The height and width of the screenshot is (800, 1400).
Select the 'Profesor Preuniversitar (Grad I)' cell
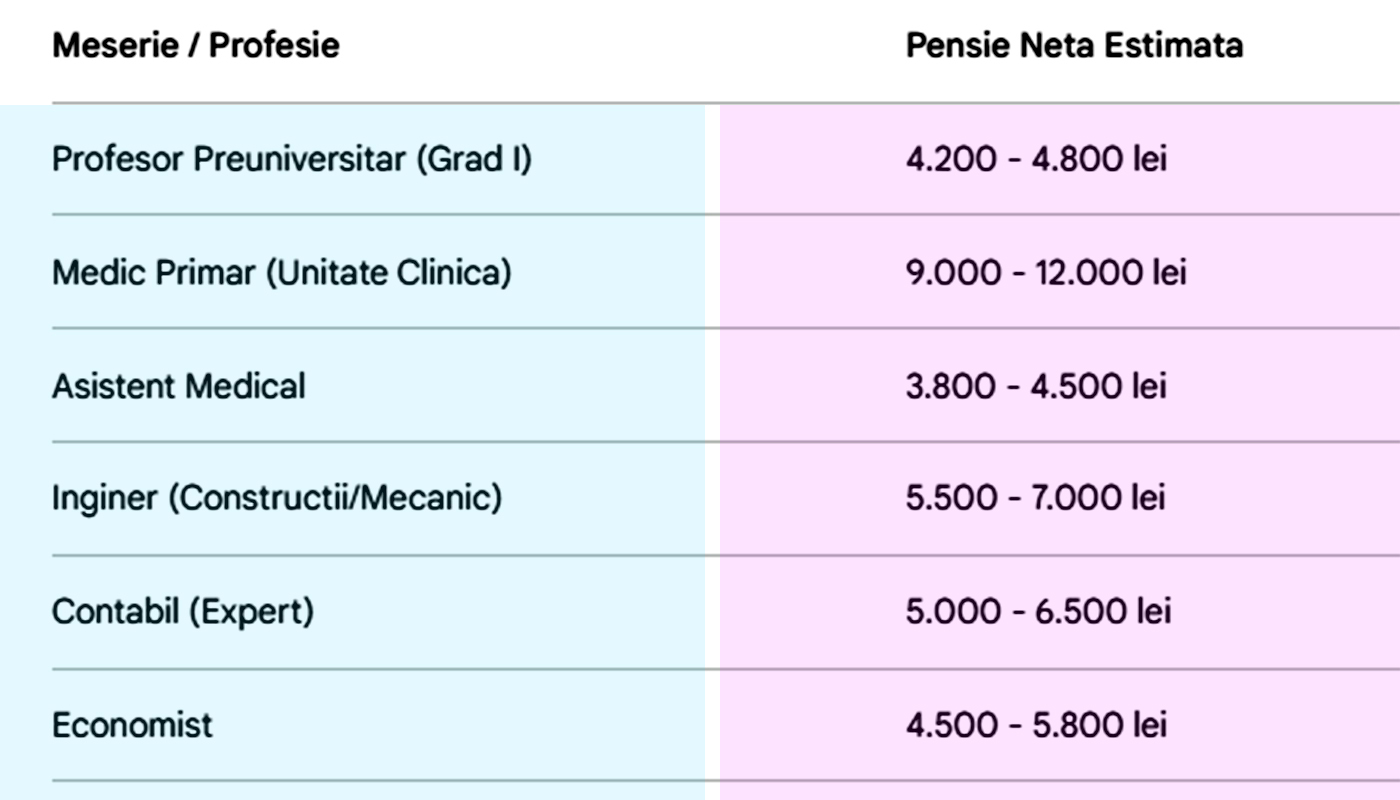[x=291, y=159]
